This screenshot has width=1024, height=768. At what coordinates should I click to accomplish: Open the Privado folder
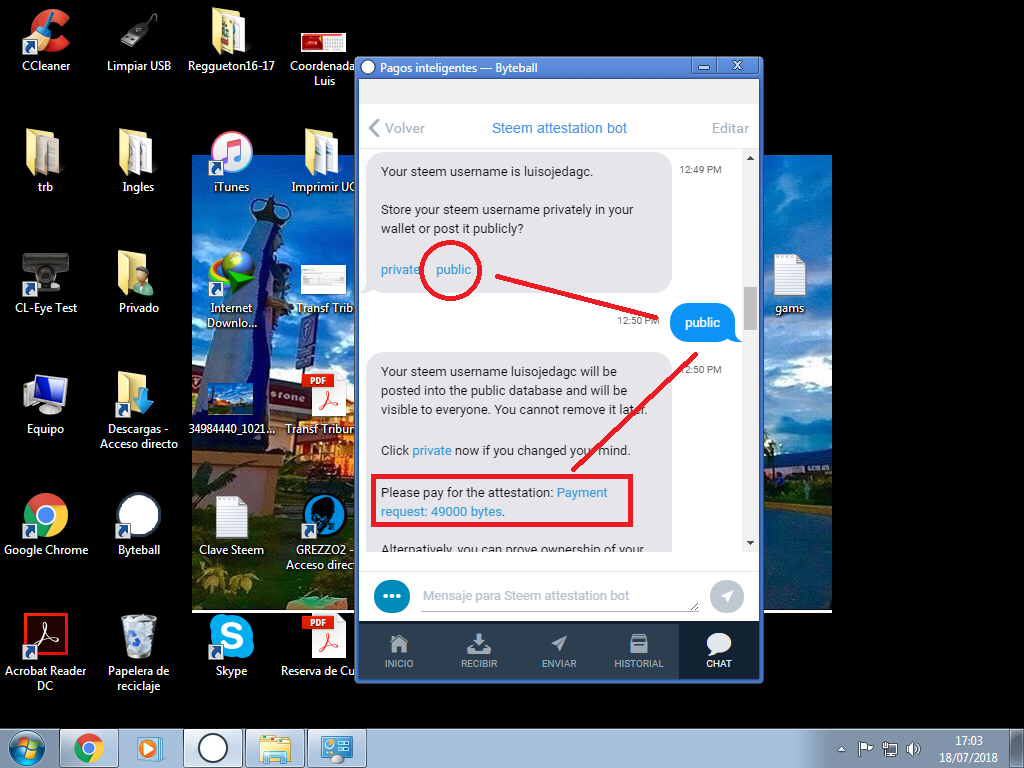[138, 282]
